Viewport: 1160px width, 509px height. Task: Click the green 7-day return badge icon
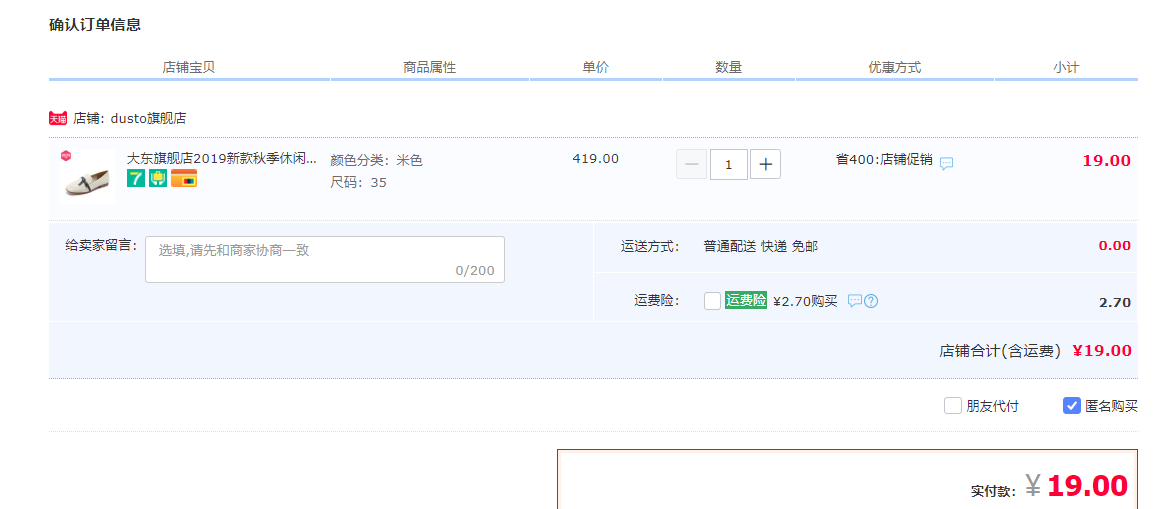(x=135, y=178)
